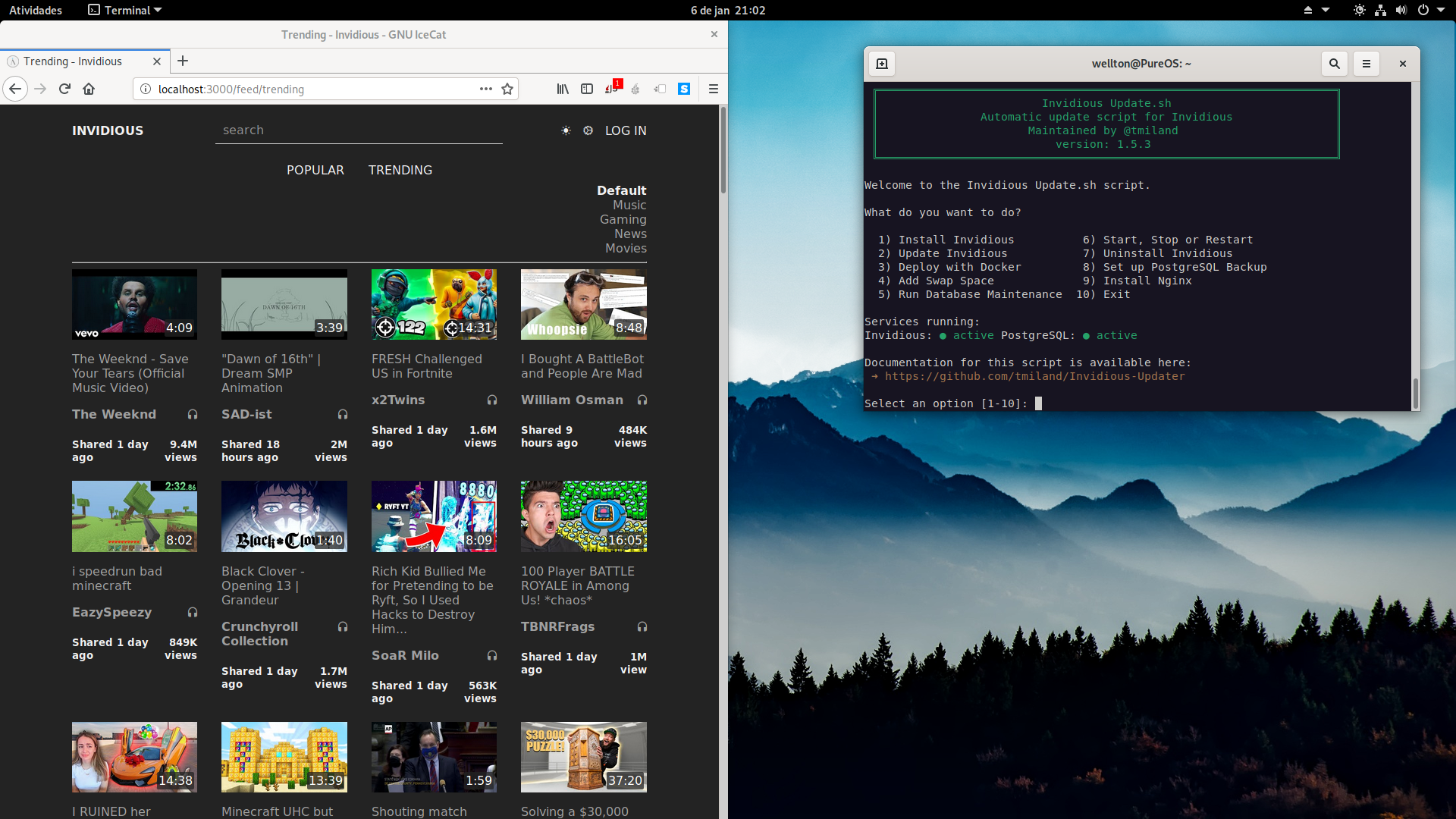1456x819 pixels.
Task: Open new terminal tab icon
Action: coord(882,64)
